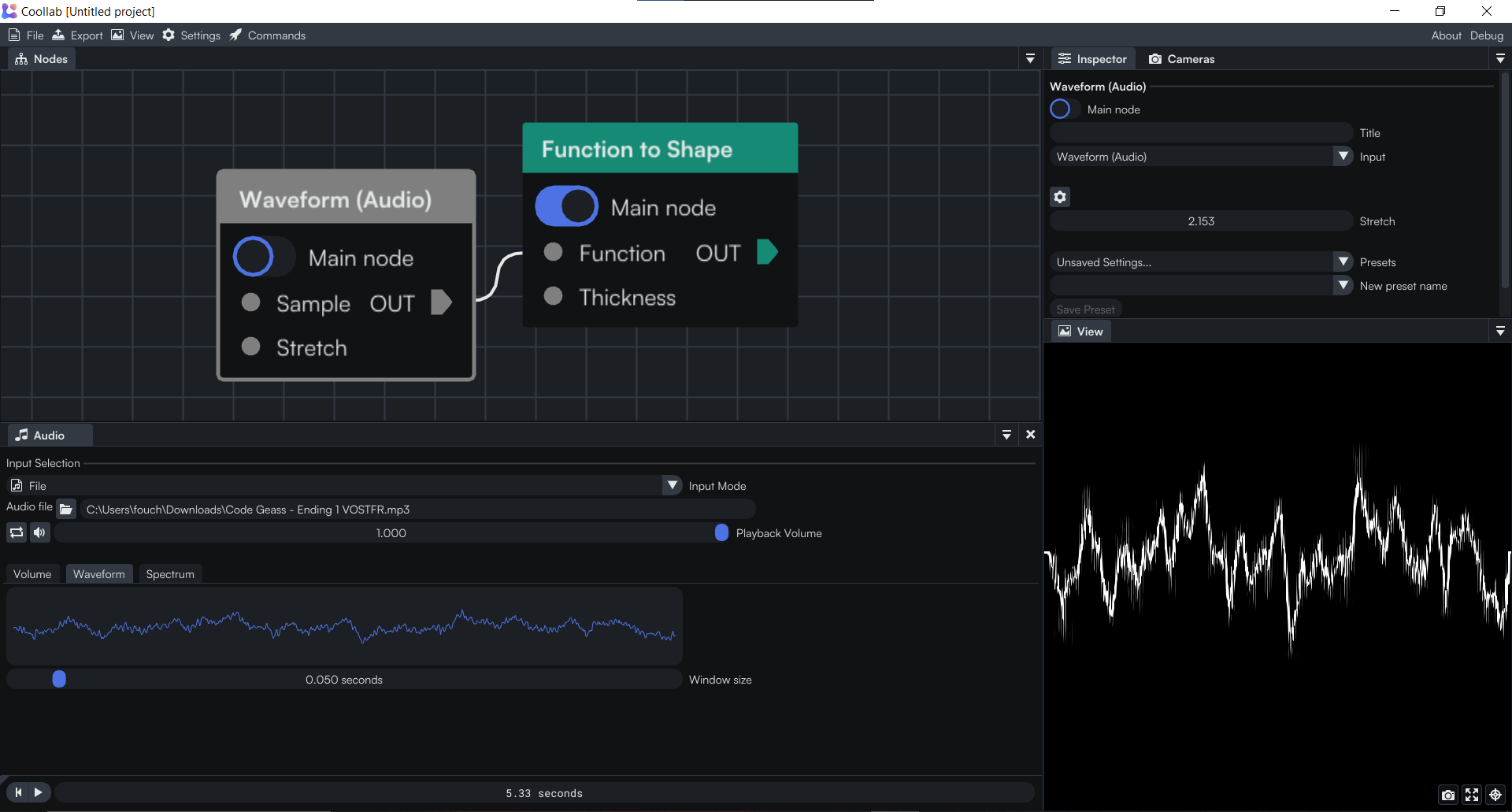Expand the Audio panel options arrow
The width and height of the screenshot is (1512, 812).
pyautogui.click(x=1006, y=435)
